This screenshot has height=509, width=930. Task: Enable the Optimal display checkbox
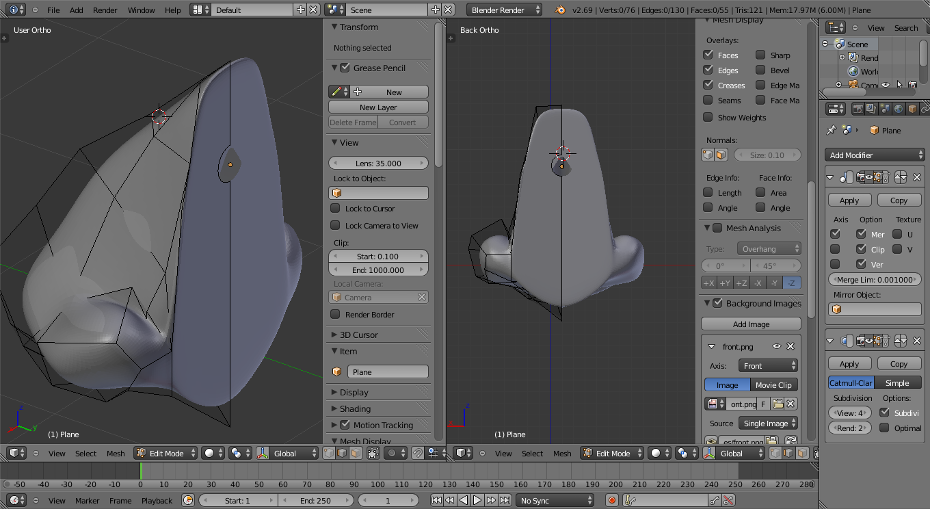[884, 428]
